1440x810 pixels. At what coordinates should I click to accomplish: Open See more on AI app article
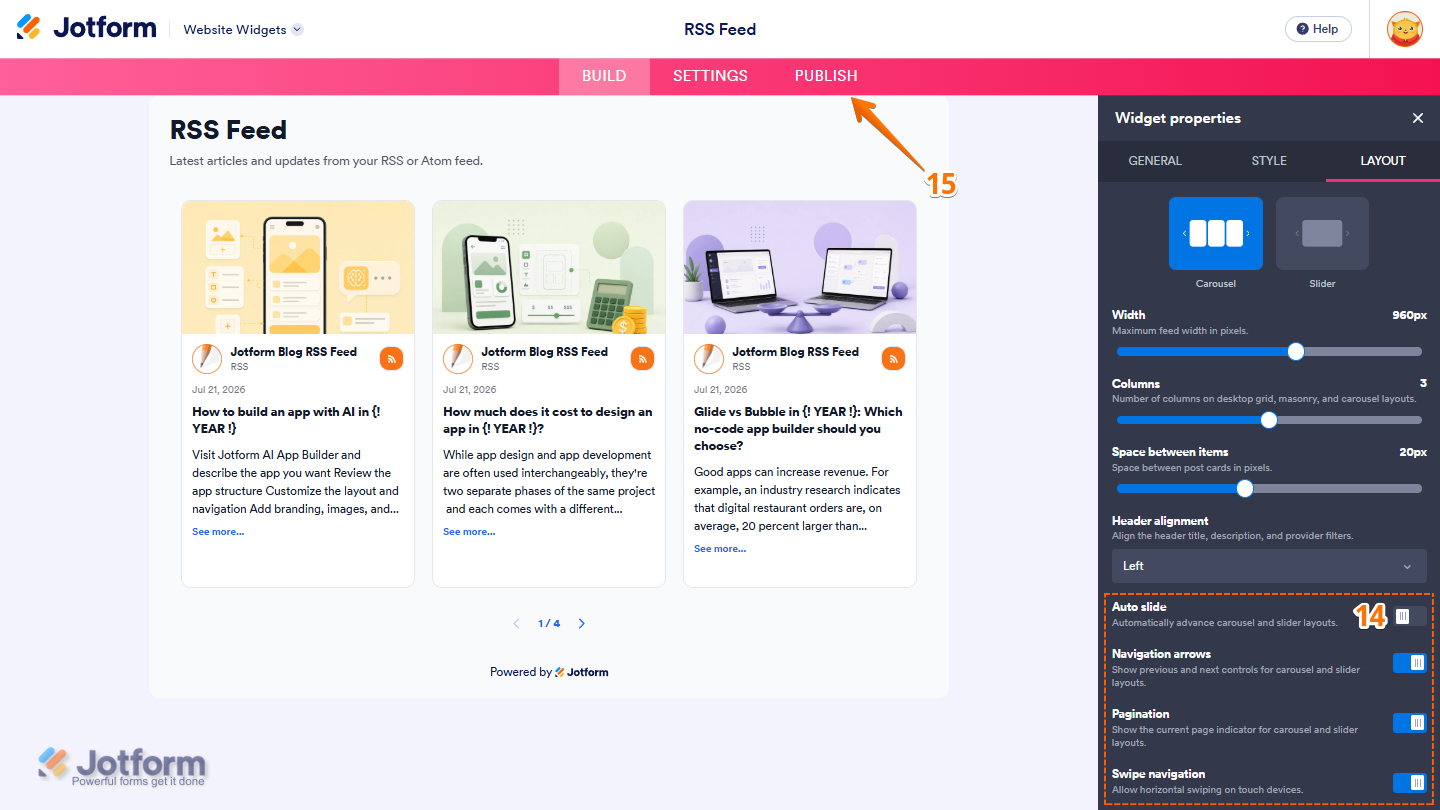[218, 532]
